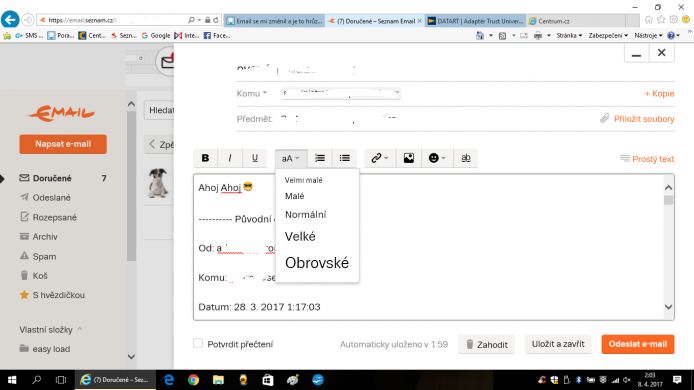
Task: Insert an image into the email
Action: click(409, 158)
